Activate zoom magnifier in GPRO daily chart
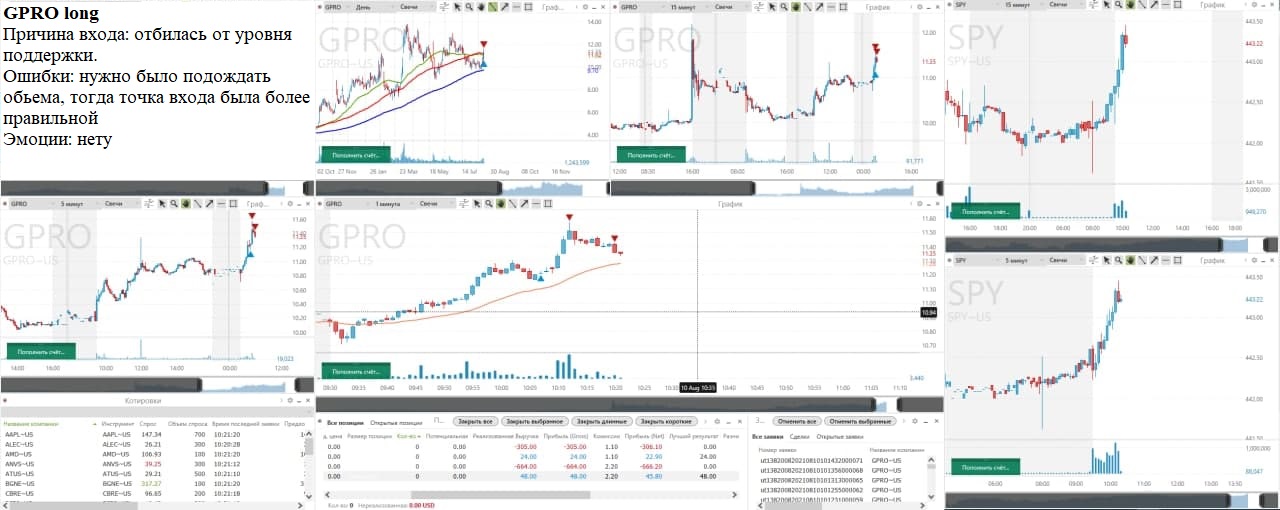 (x=469, y=6)
